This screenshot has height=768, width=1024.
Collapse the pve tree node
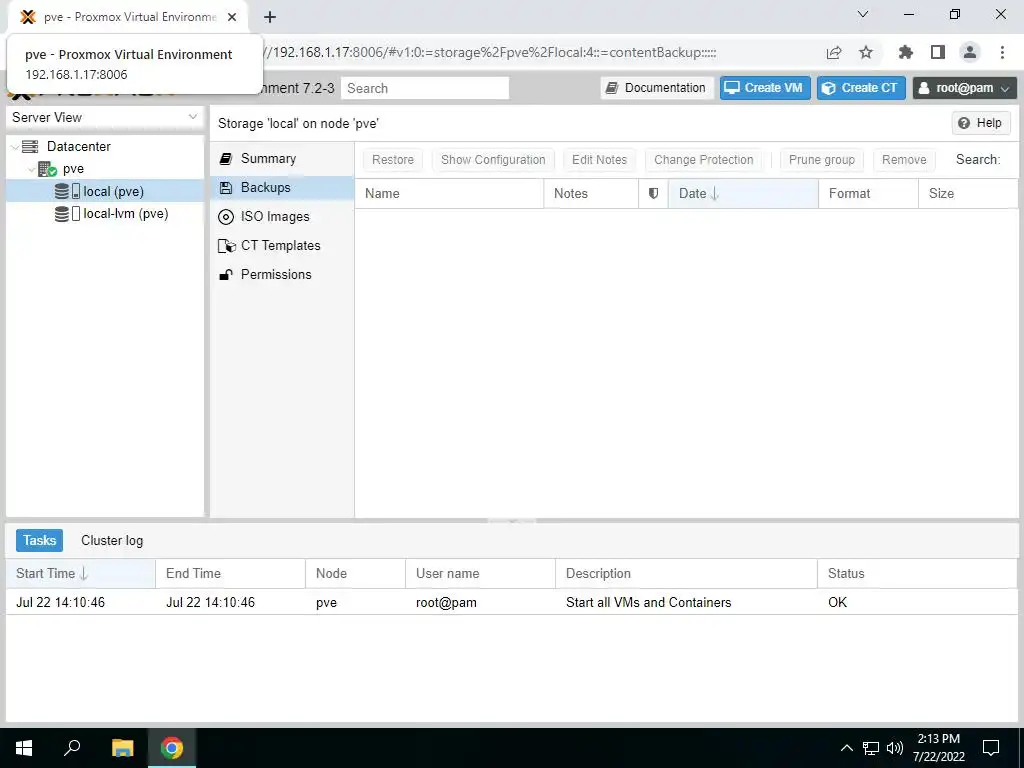coord(31,169)
